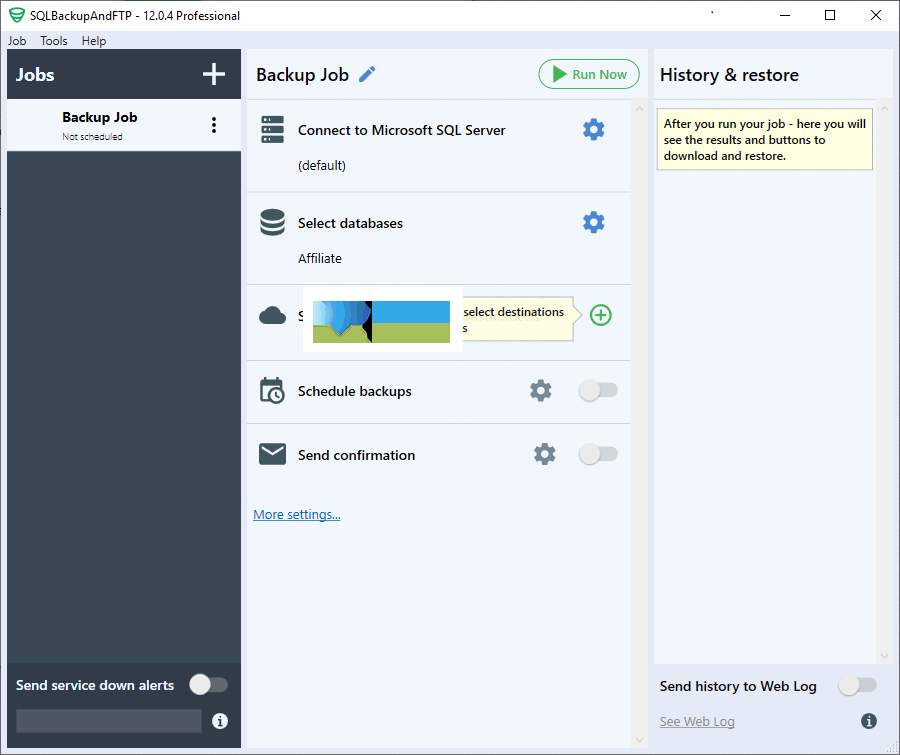Click the Schedule backups label
The image size is (900, 755).
pyautogui.click(x=355, y=391)
